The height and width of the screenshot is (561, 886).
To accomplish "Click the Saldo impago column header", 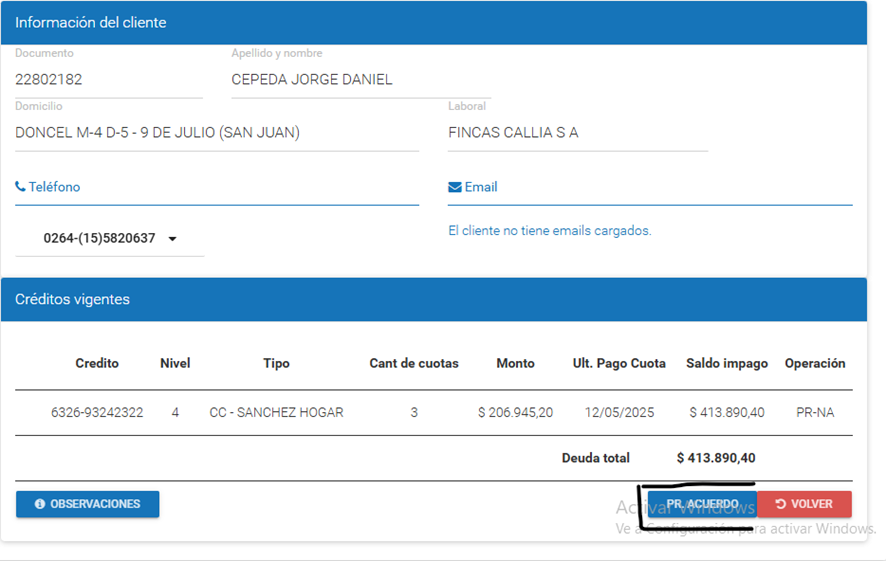I will (726, 363).
